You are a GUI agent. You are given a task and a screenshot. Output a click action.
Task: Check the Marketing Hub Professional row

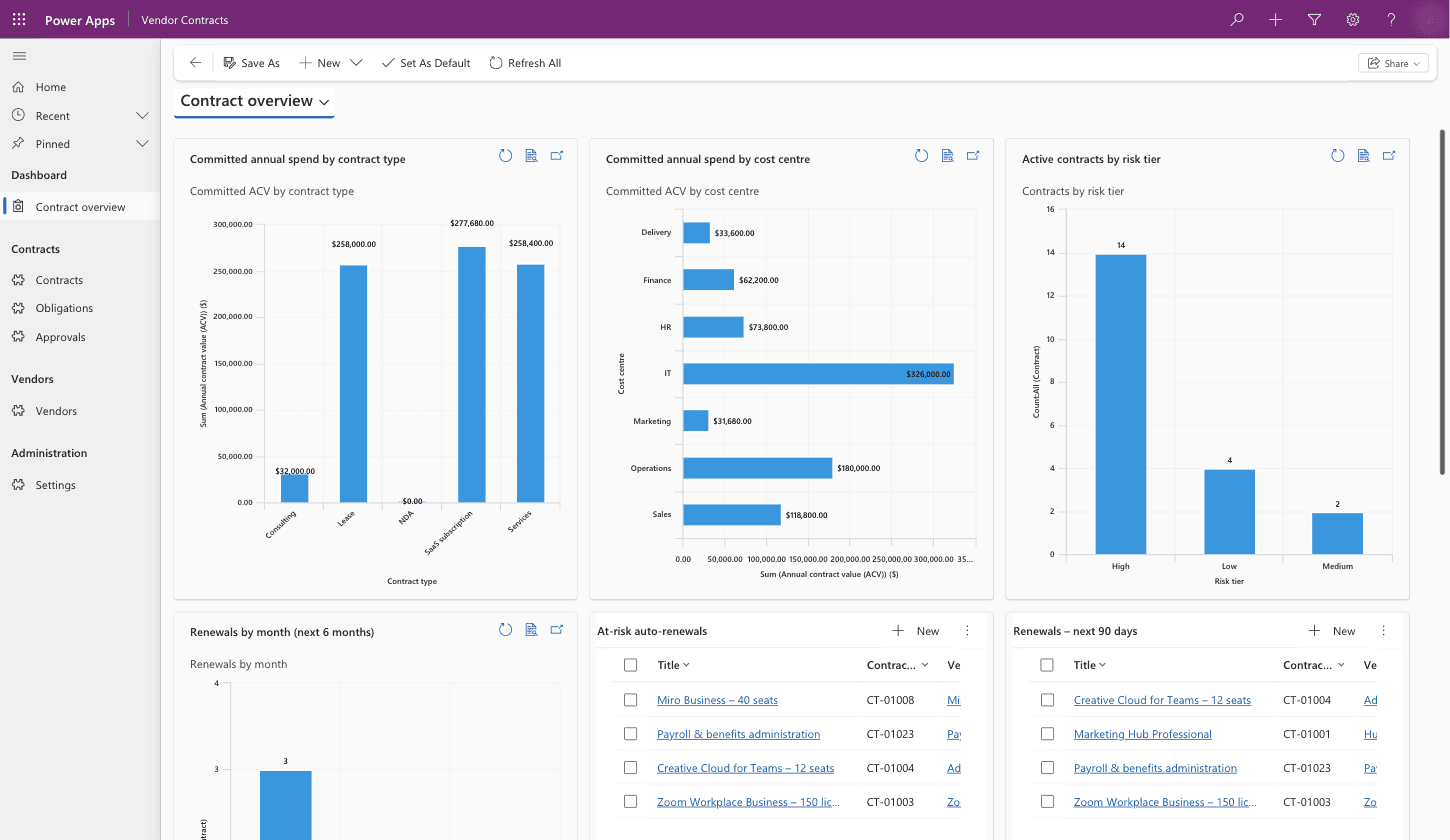(1047, 734)
